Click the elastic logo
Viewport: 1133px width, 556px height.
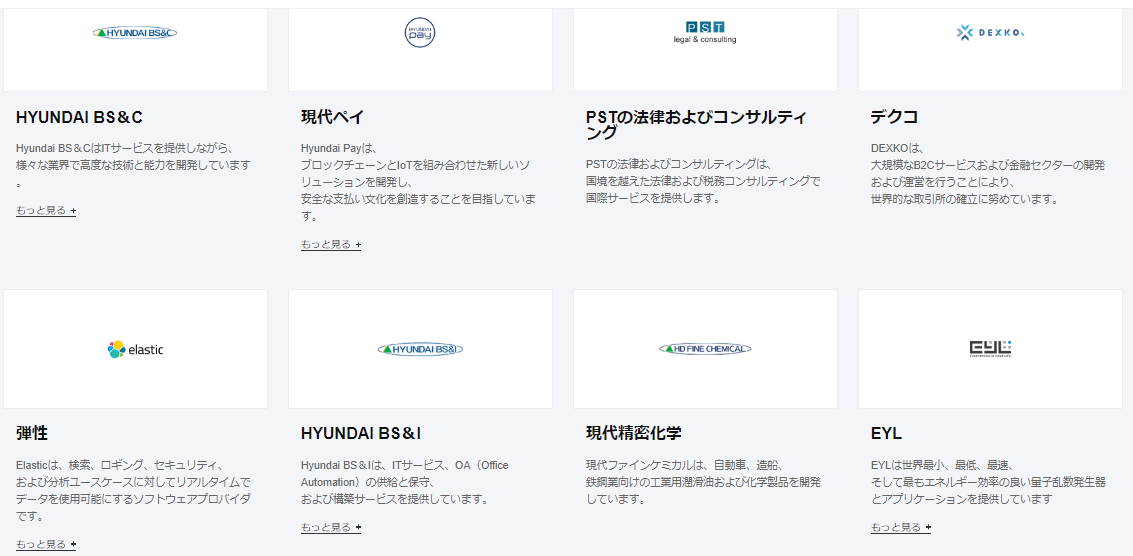pos(135,349)
